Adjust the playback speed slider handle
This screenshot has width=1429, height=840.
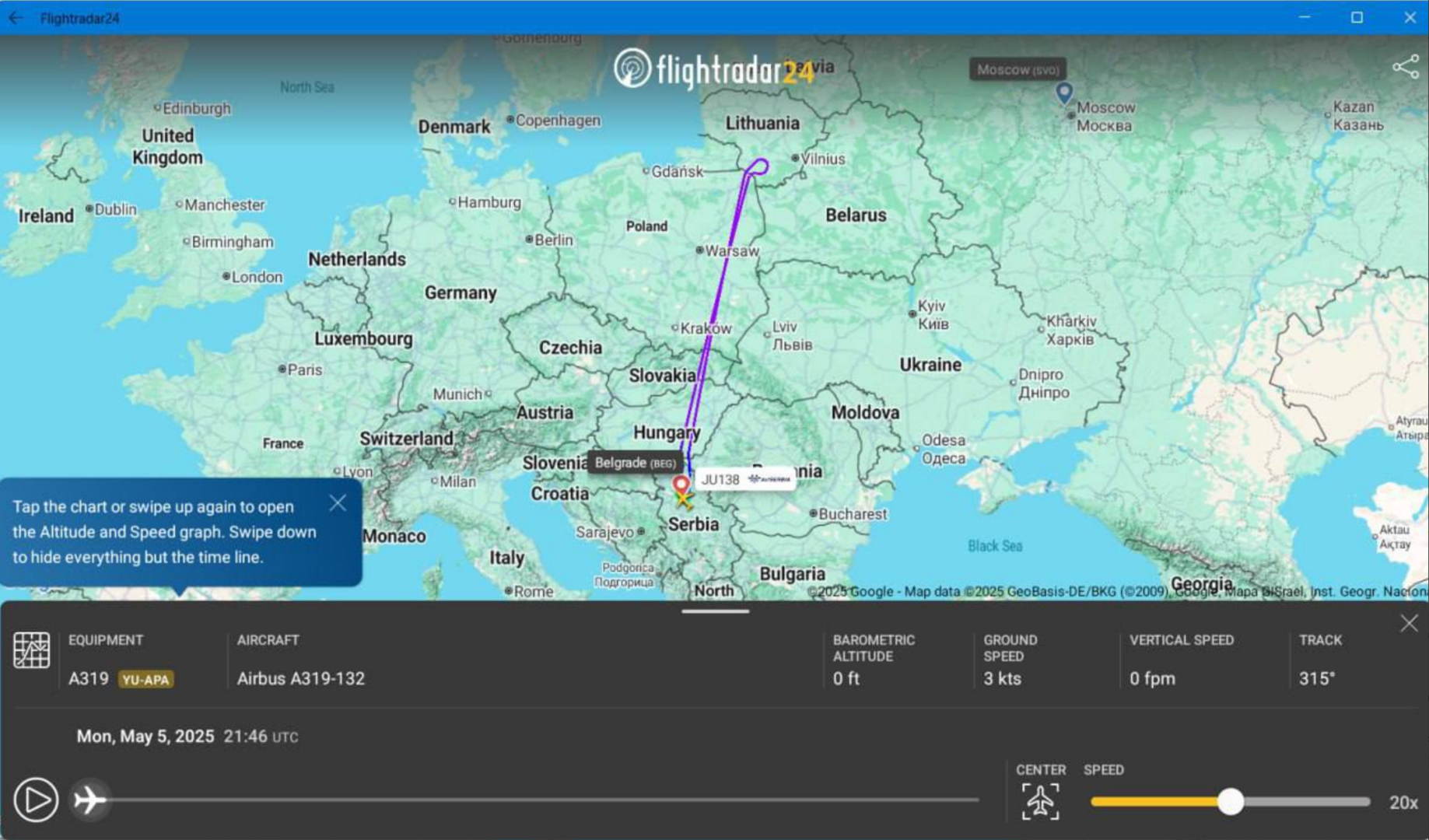click(x=1230, y=802)
